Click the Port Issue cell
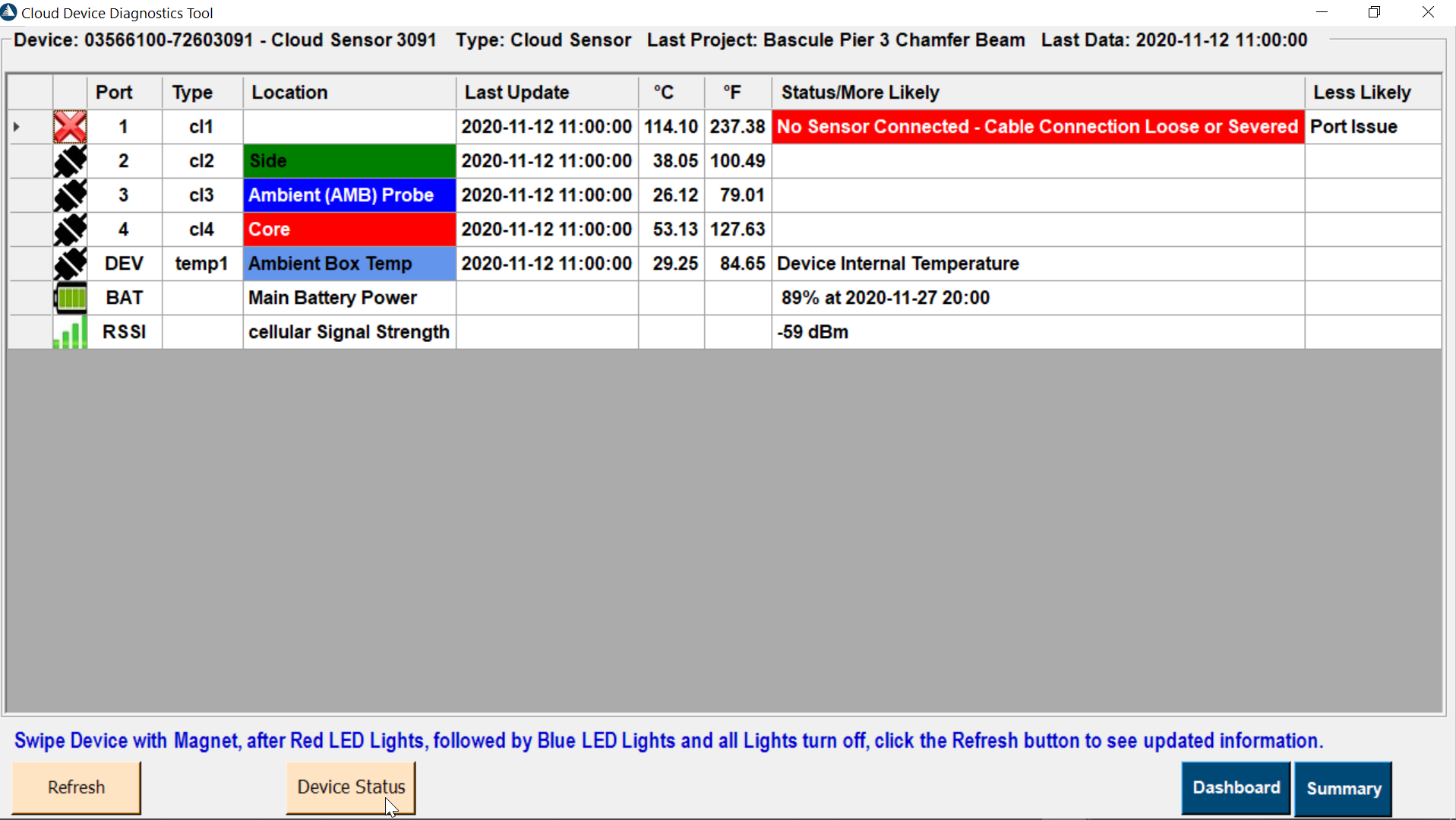 tap(1373, 127)
